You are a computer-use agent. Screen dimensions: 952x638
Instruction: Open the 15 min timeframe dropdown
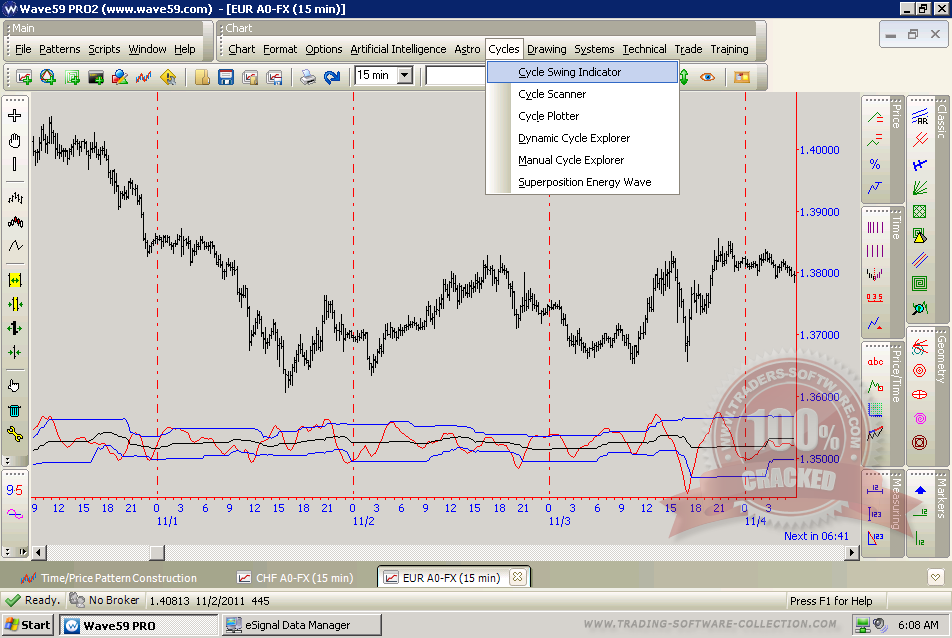pos(404,75)
